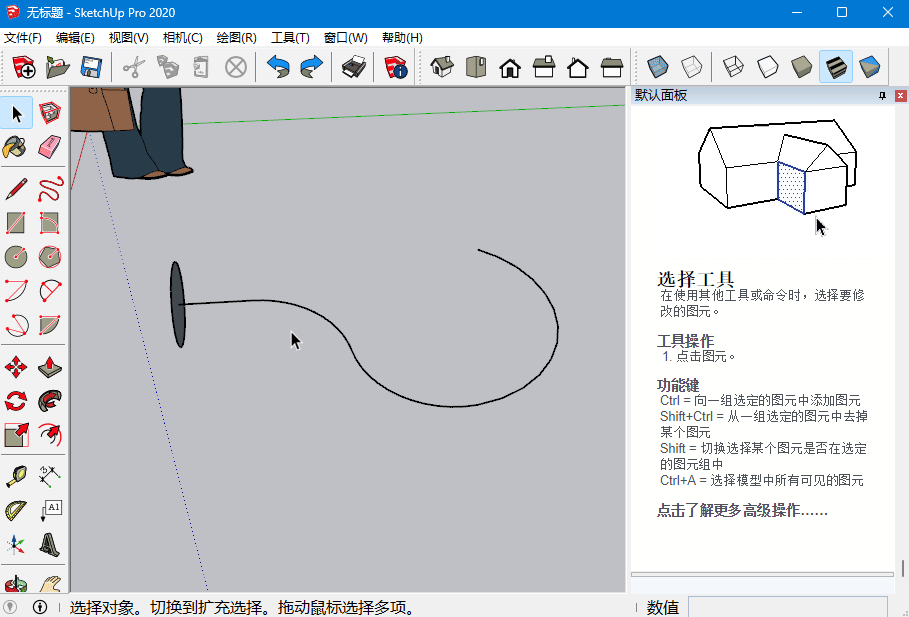The image size is (909, 617).
Task: Select the 3D Text tool
Action: 50,545
